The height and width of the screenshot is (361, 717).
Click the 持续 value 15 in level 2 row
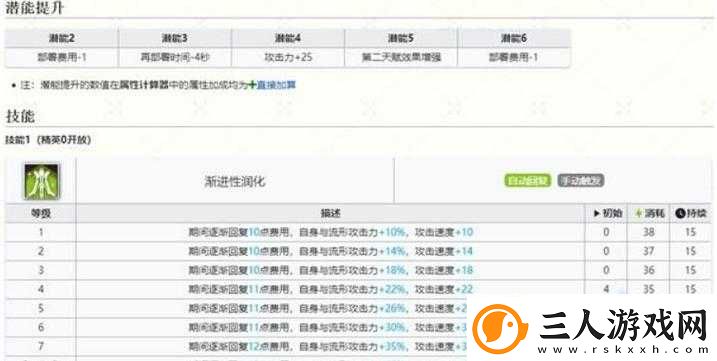tap(690, 251)
